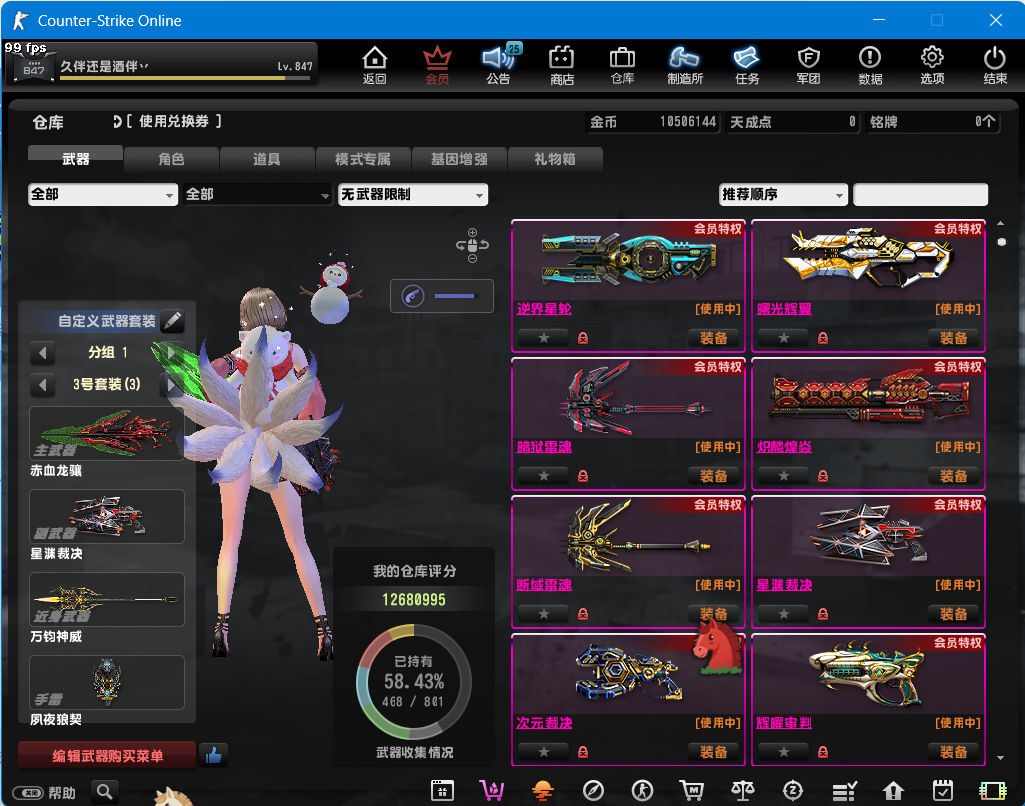Image resolution: width=1025 pixels, height=806 pixels.
Task: Click the Z coin icon in bottom bar
Action: point(793,790)
